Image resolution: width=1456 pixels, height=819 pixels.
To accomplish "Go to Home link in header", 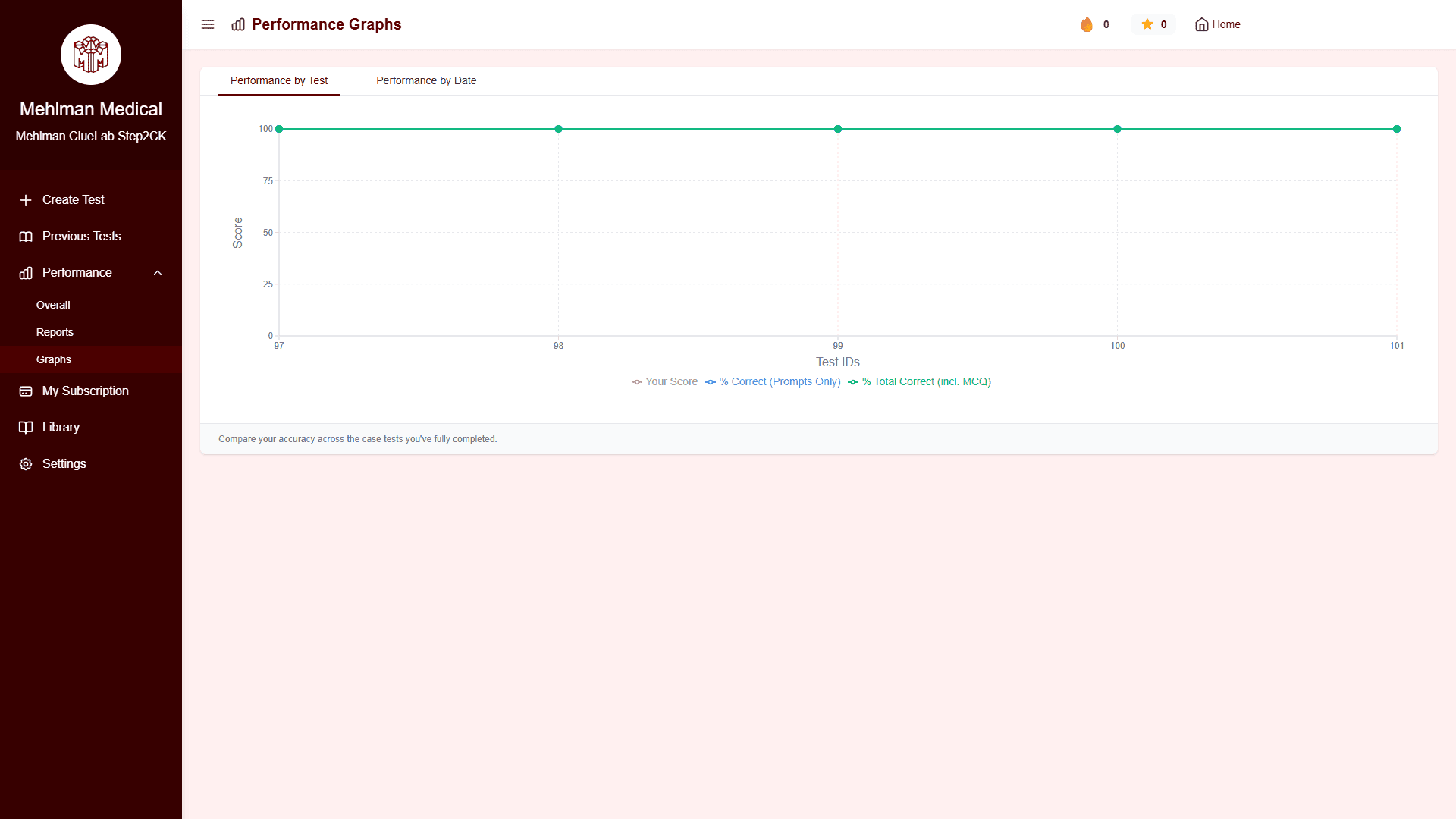I will (1218, 24).
